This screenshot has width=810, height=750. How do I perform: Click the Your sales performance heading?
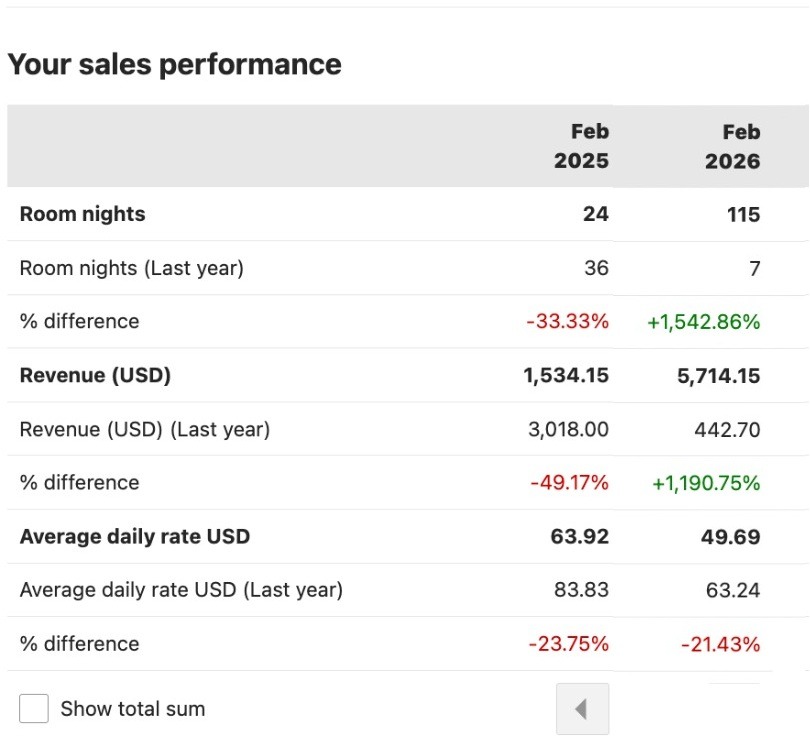tap(175, 64)
